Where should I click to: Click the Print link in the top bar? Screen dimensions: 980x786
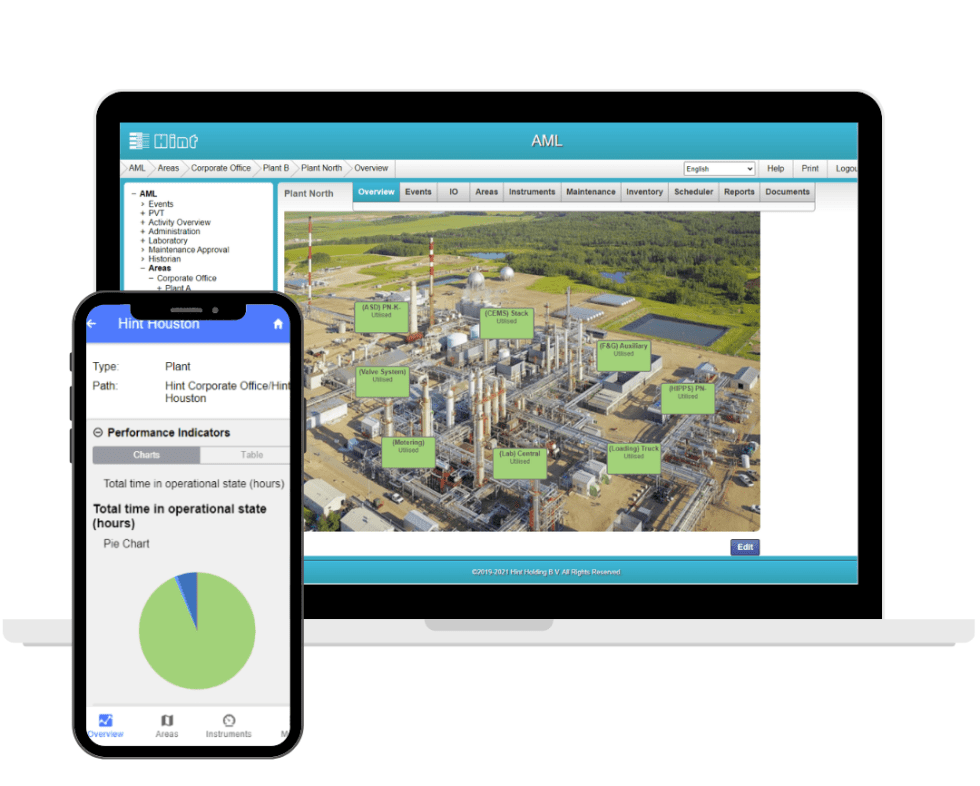tap(810, 168)
